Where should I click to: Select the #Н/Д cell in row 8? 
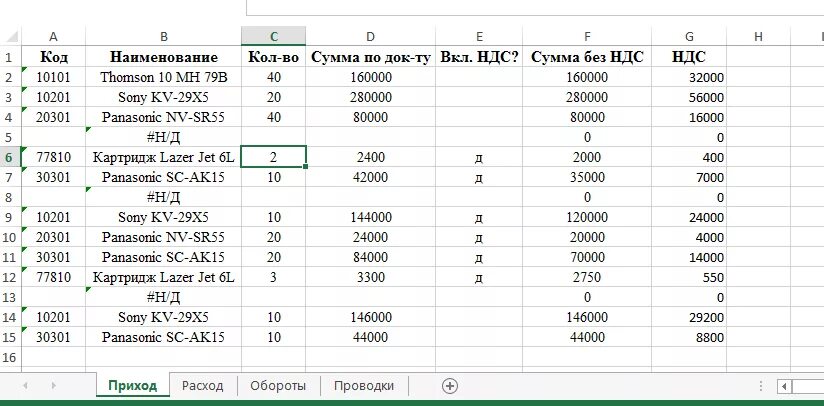point(163,197)
